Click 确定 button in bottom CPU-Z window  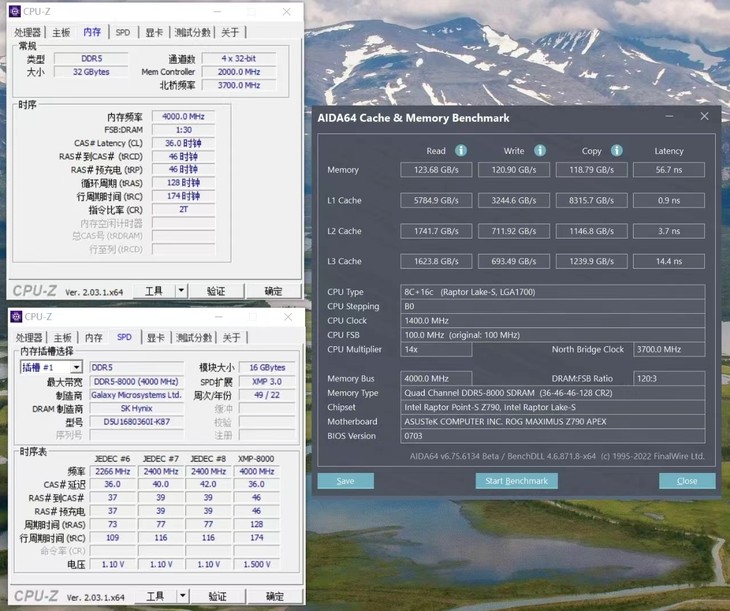click(275, 596)
